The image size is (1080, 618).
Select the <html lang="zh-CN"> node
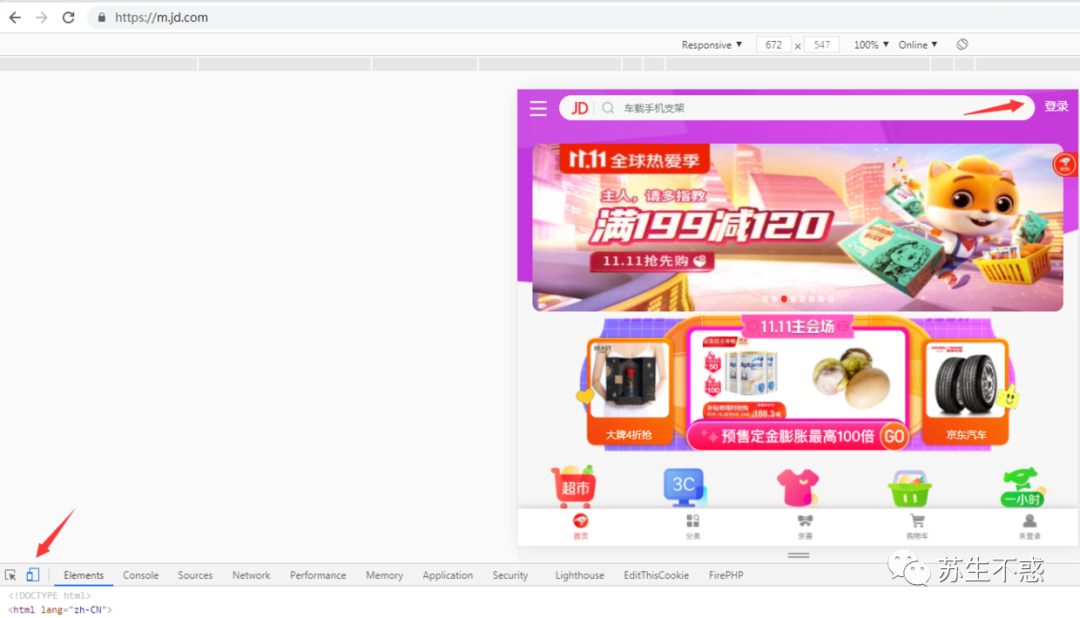(61, 610)
